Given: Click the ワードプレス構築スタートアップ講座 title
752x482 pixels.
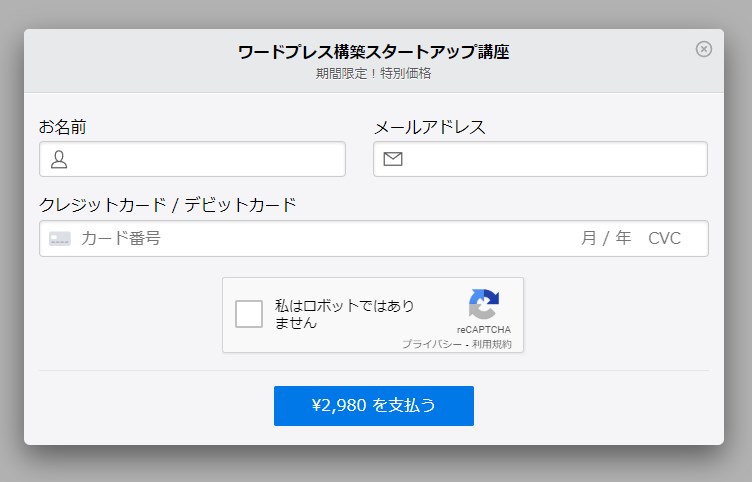Looking at the screenshot, I should [x=373, y=52].
